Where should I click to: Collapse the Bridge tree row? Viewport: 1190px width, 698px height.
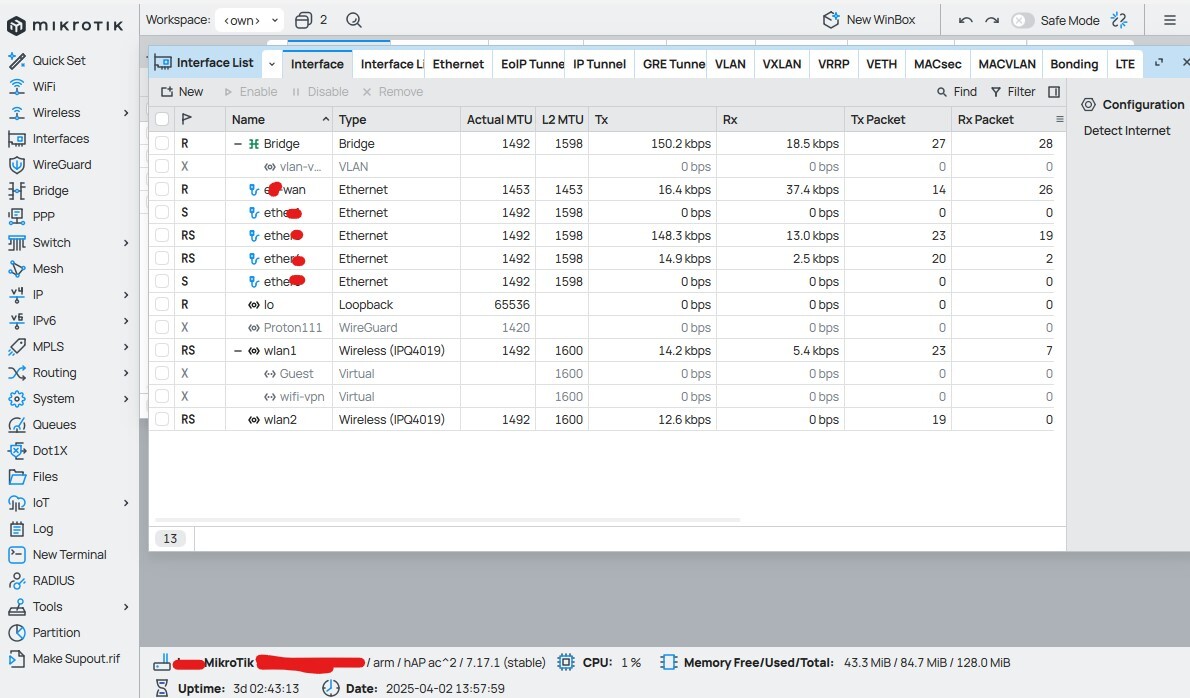(238, 143)
